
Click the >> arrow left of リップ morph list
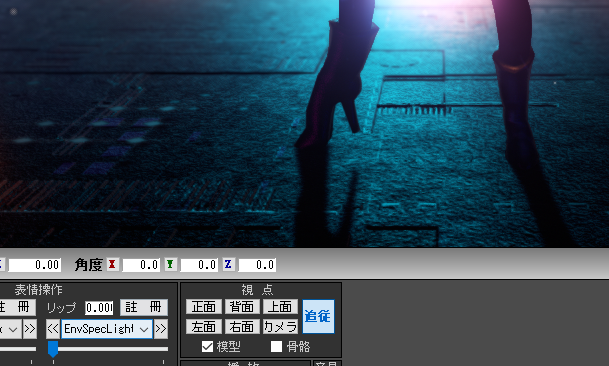click(x=30, y=329)
